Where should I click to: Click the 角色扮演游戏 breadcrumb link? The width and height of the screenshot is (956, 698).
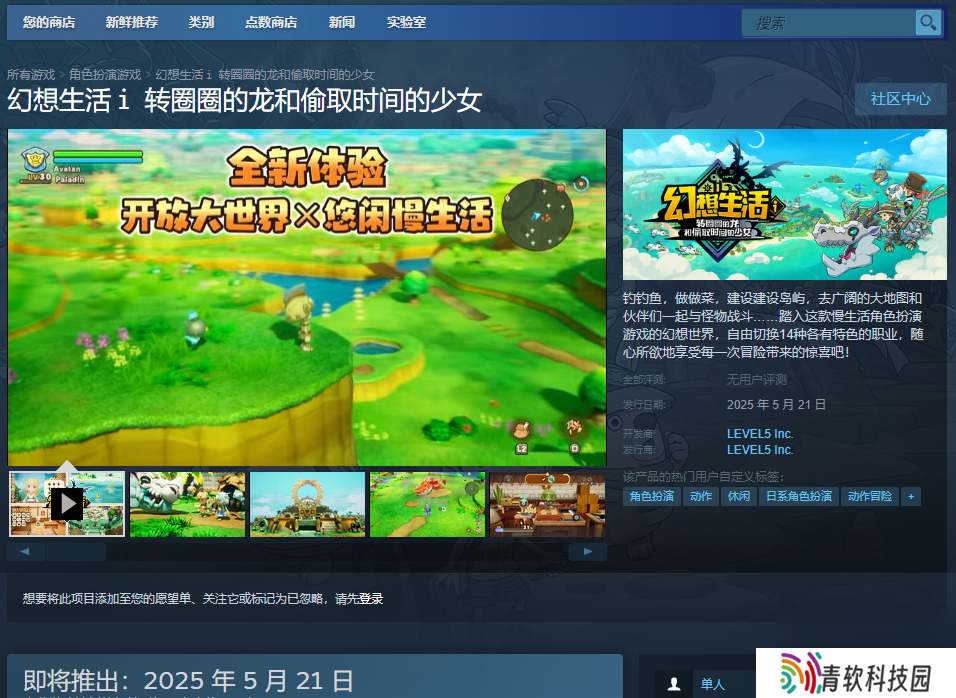(105, 75)
